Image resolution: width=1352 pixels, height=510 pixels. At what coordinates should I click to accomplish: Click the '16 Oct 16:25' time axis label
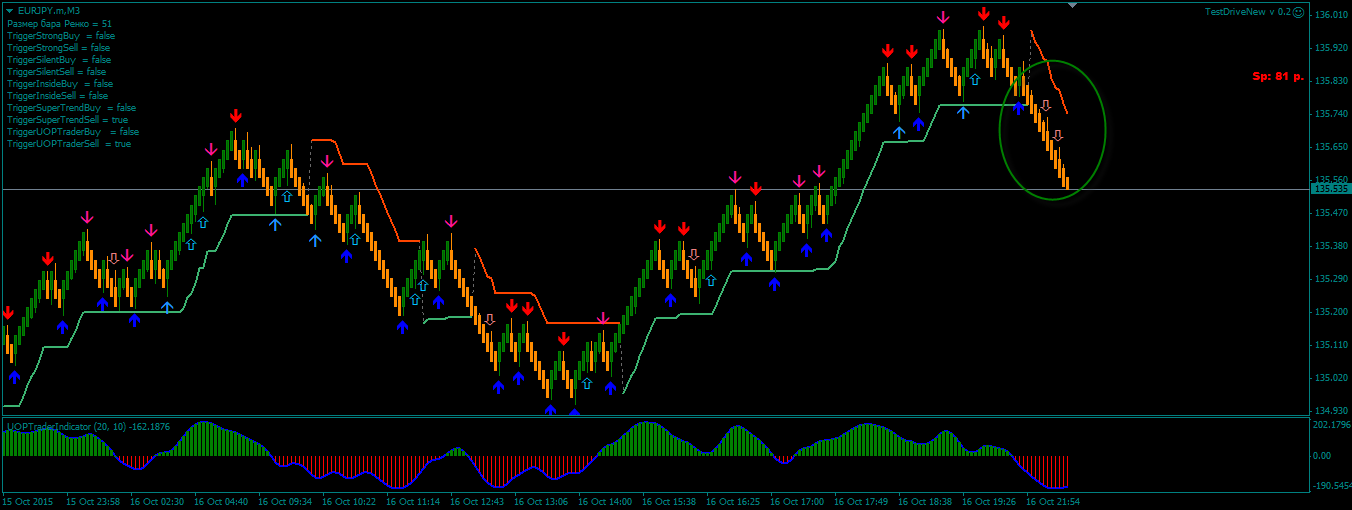[x=733, y=501]
